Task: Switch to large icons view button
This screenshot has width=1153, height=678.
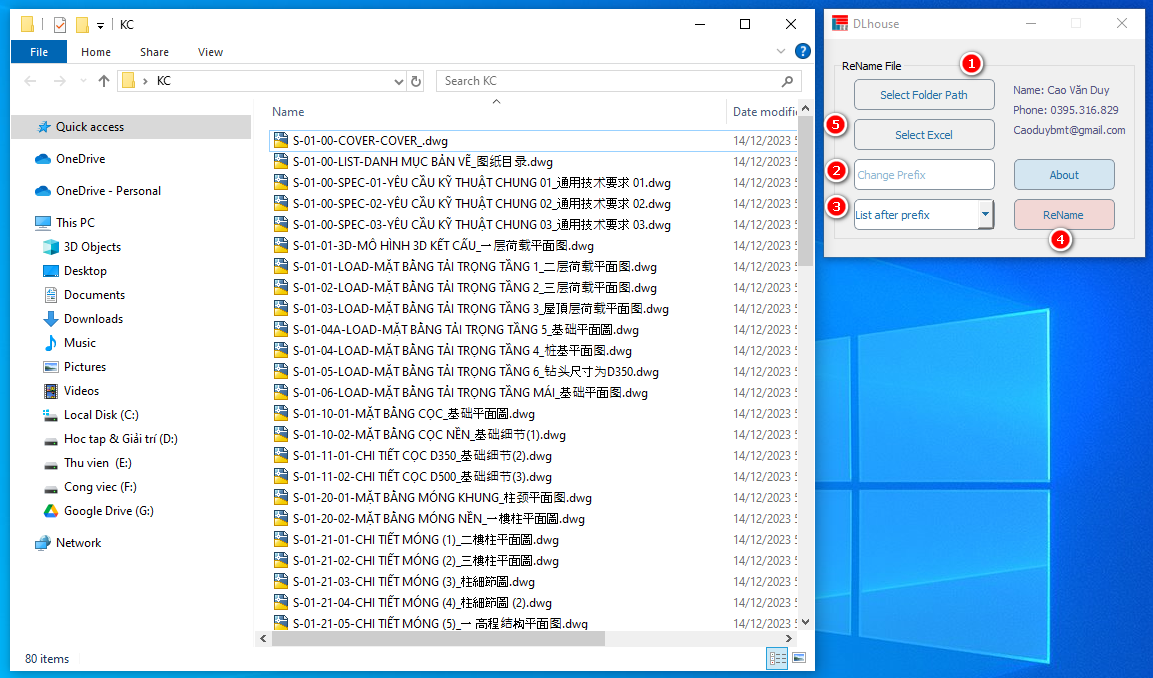Action: pyautogui.click(x=799, y=658)
